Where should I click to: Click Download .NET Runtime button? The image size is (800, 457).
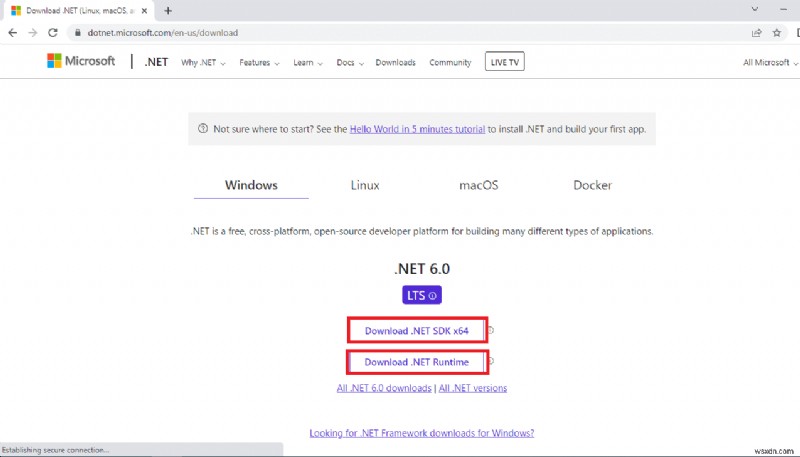pyautogui.click(x=416, y=362)
